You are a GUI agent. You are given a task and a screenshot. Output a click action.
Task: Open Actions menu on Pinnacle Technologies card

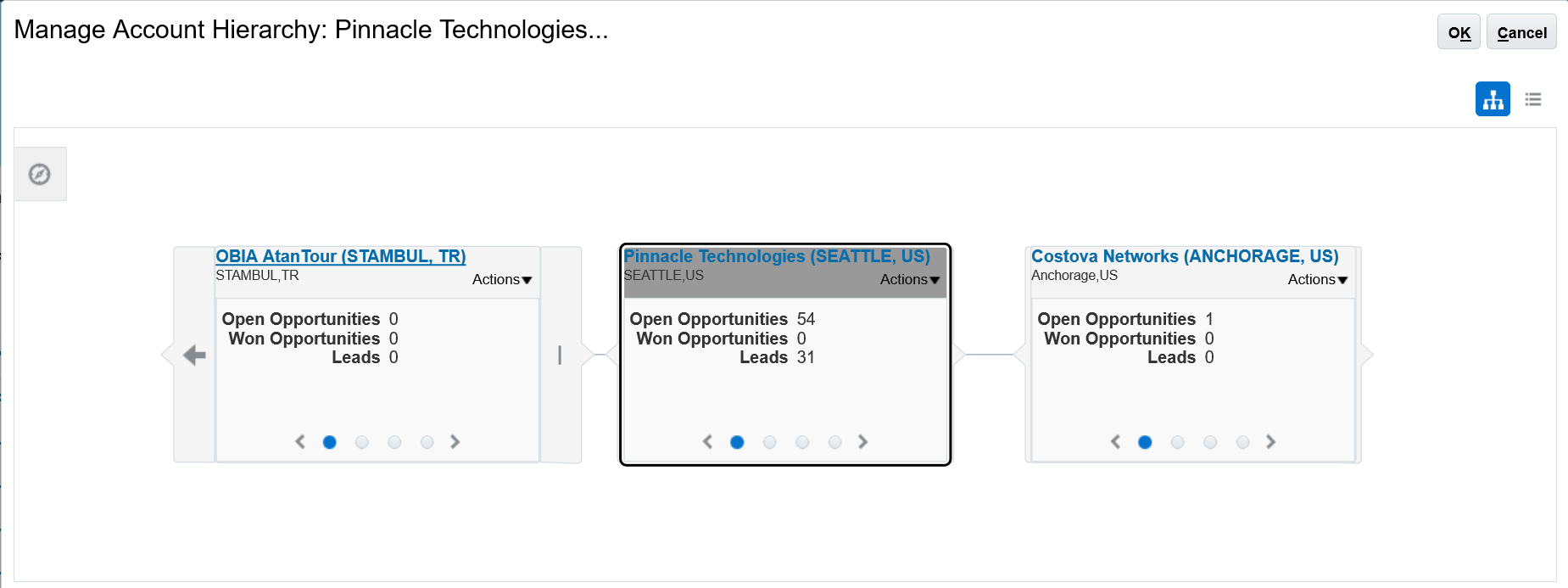pos(910,280)
